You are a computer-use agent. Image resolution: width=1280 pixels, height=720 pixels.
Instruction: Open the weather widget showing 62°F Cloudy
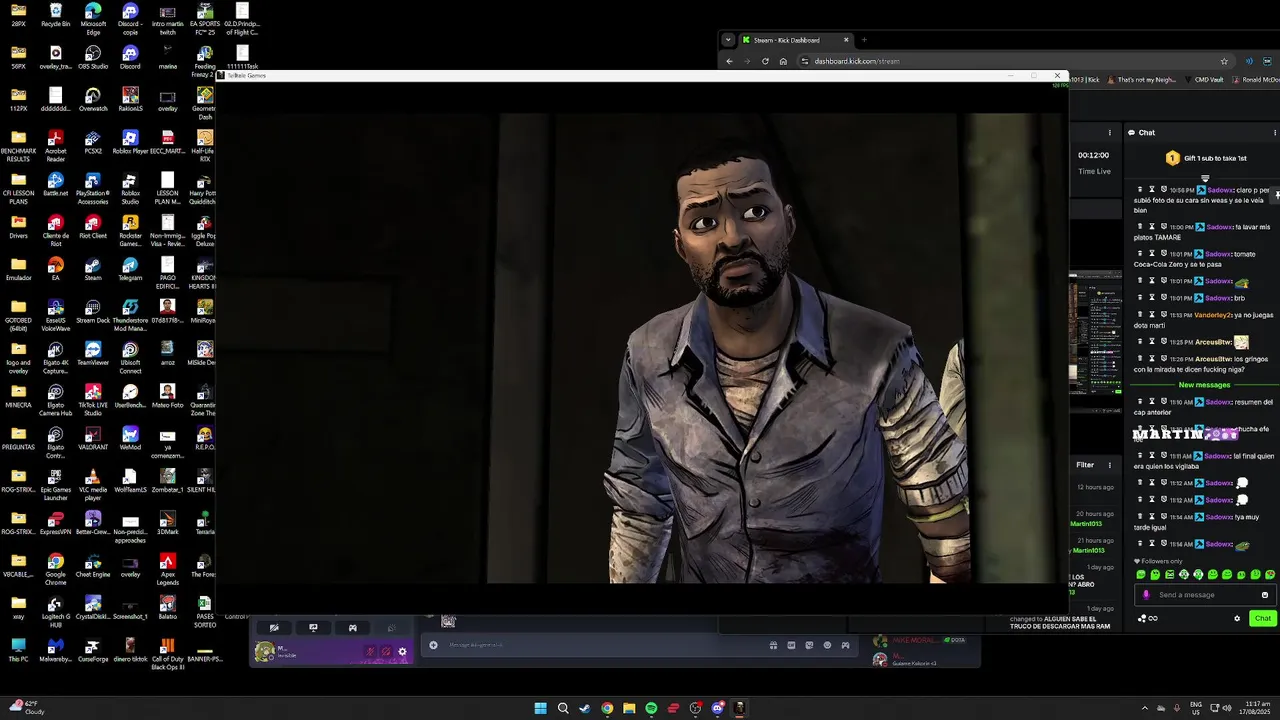pyautogui.click(x=26, y=708)
